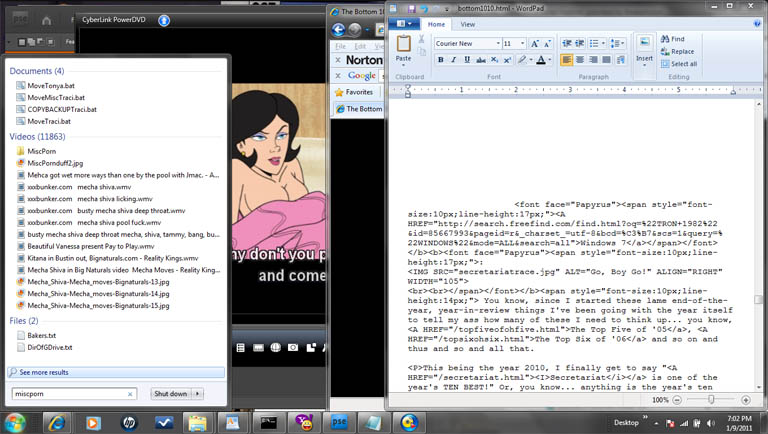Toggle italic text formatting

click(453, 60)
